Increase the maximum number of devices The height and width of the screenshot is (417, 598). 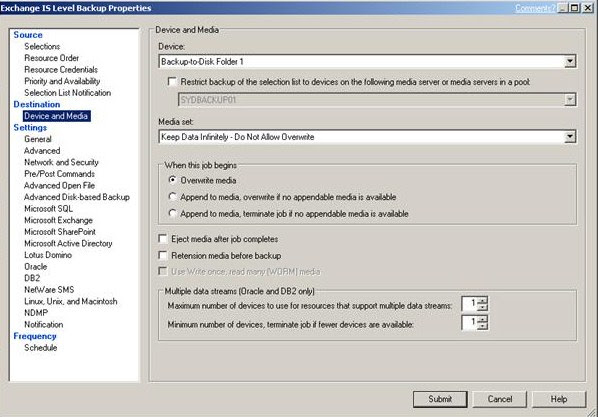coord(482,301)
